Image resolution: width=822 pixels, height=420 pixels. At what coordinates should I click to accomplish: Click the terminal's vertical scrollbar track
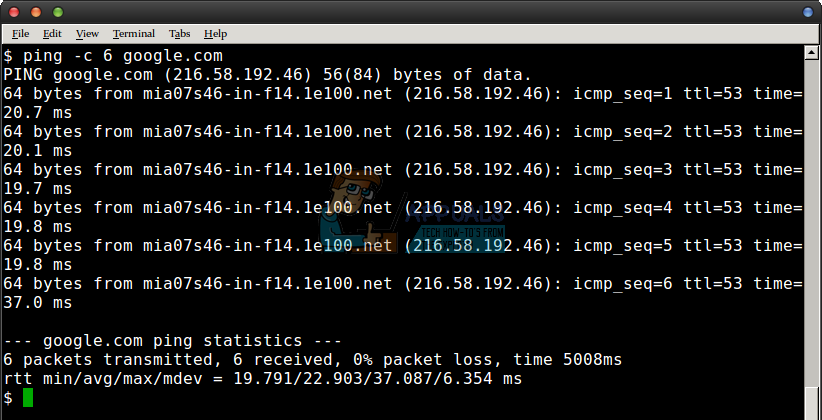pyautogui.click(x=812, y=220)
